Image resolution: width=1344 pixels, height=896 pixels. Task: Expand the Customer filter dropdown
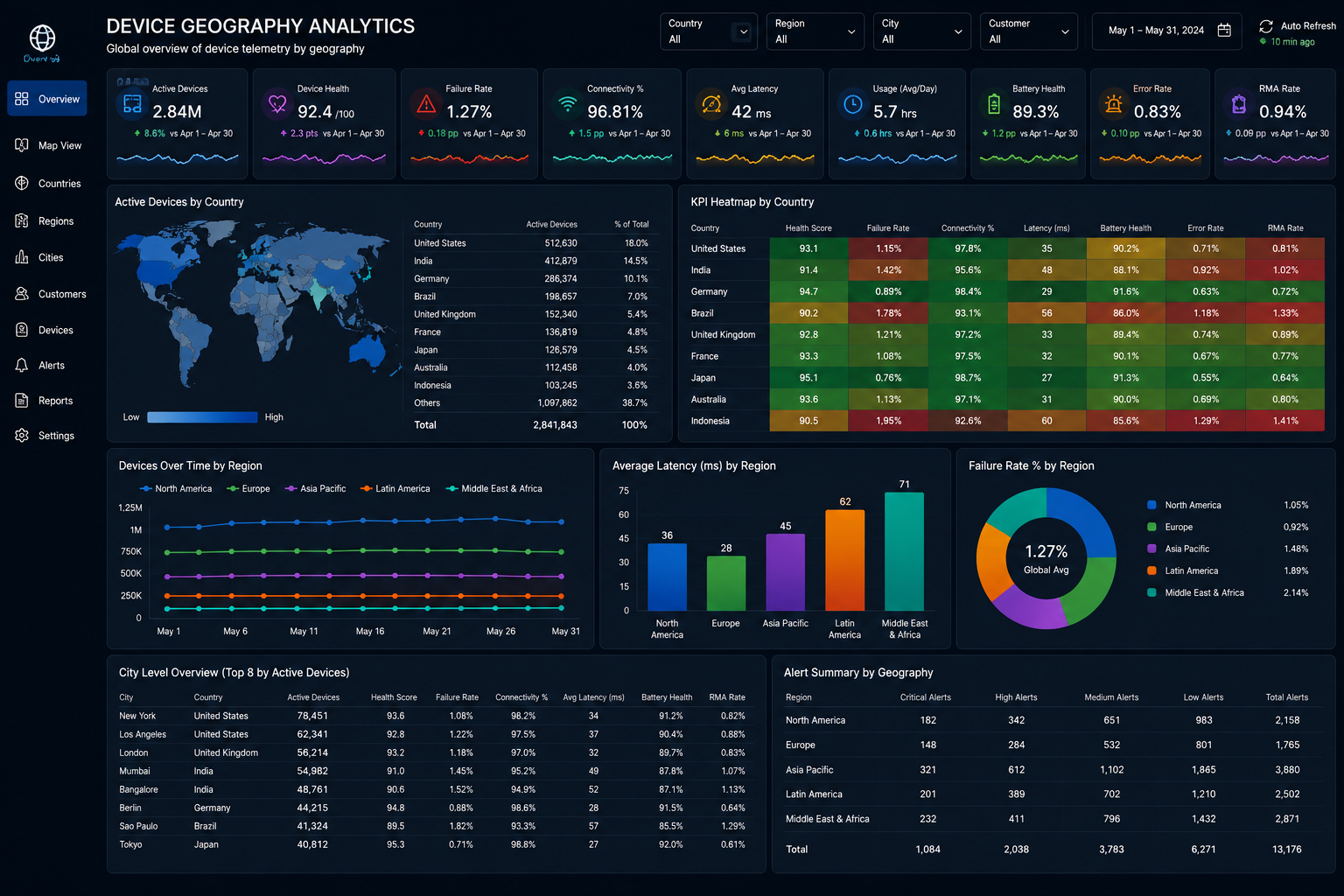[1028, 31]
